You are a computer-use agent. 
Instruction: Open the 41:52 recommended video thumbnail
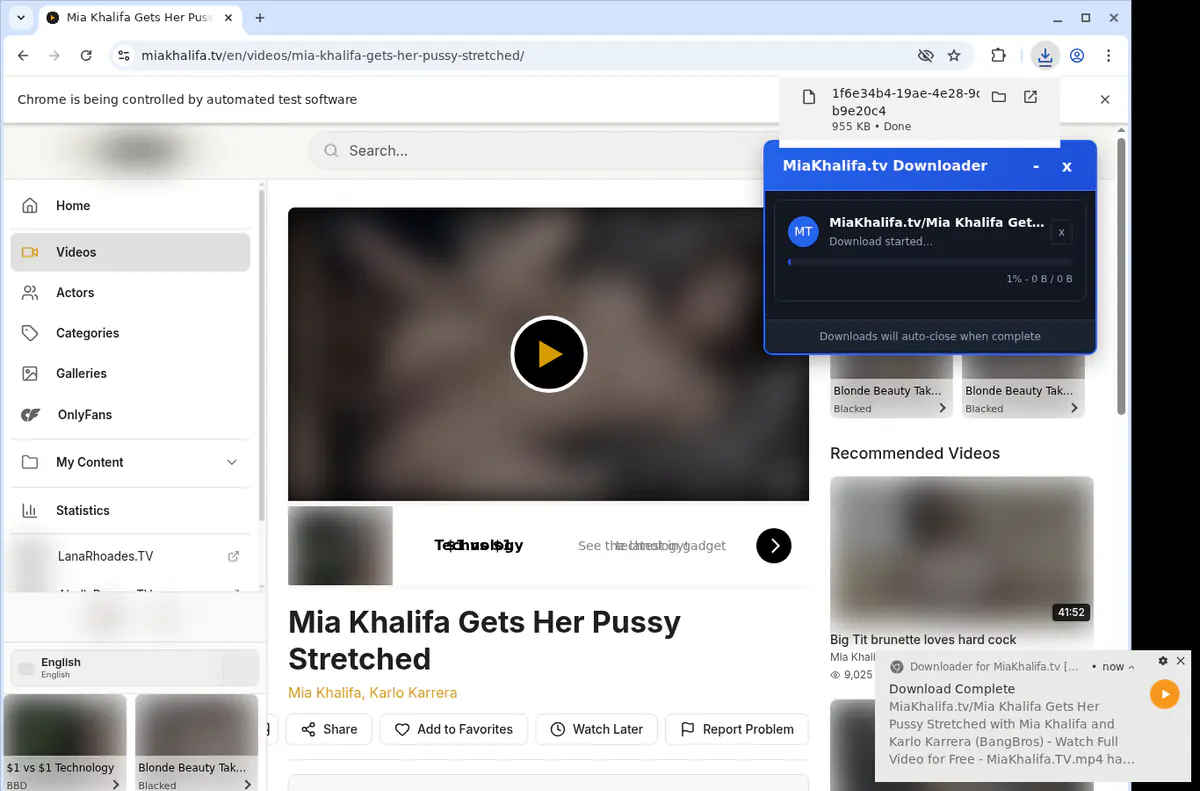pyautogui.click(x=962, y=552)
